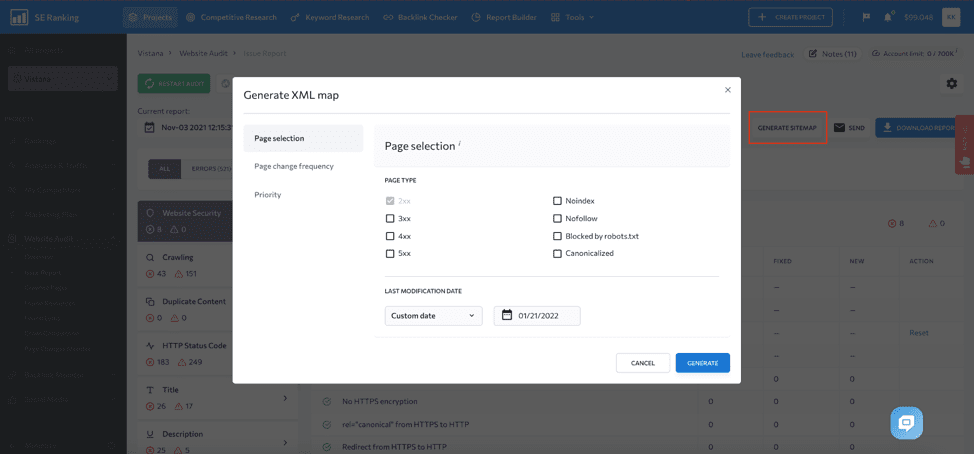Click the flag icon in header
This screenshot has width=974, height=454.
866,17
